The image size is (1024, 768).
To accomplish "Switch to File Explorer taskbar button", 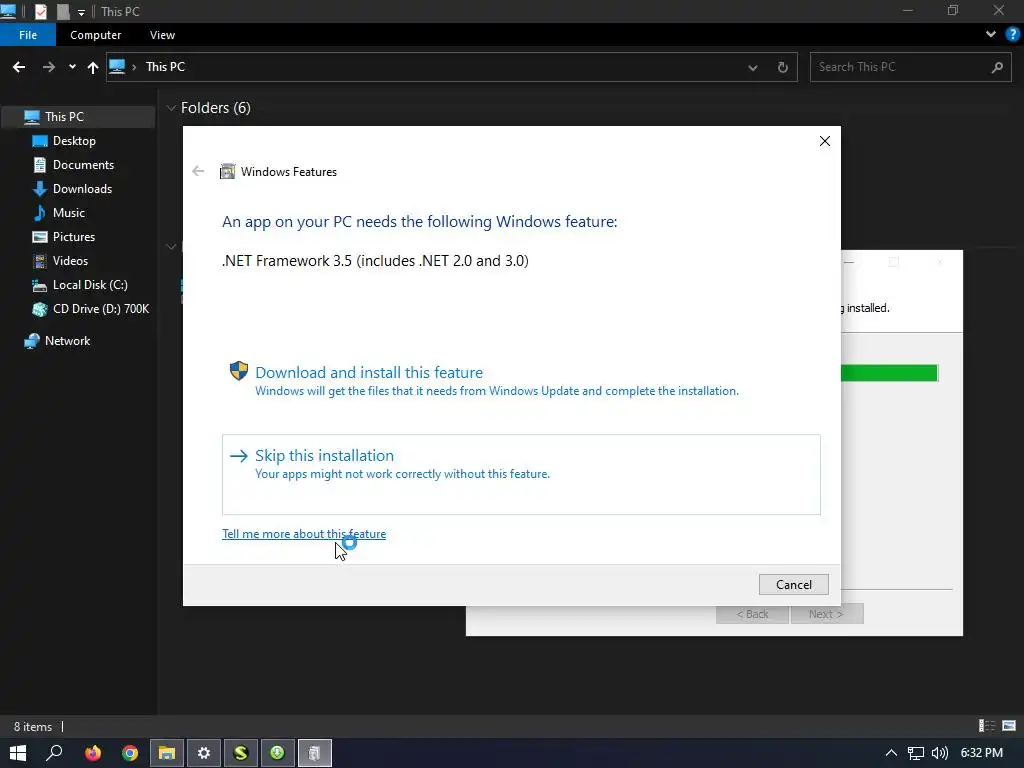I will pos(167,753).
